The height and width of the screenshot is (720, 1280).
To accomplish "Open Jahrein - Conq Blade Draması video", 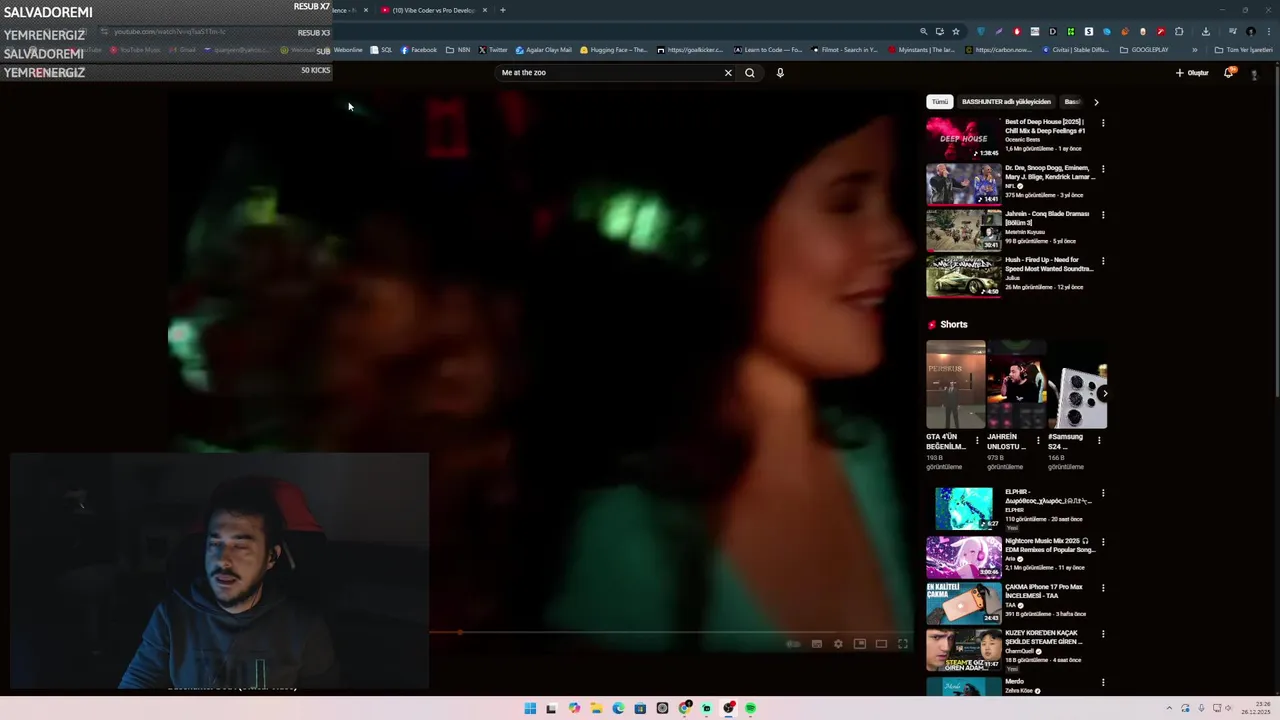I will [x=963, y=230].
